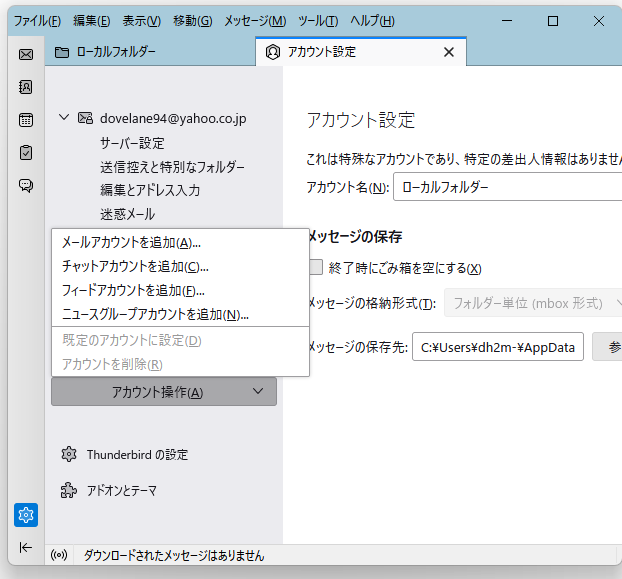Minimize the Thunderbird window
The width and height of the screenshot is (622, 579).
[x=507, y=21]
